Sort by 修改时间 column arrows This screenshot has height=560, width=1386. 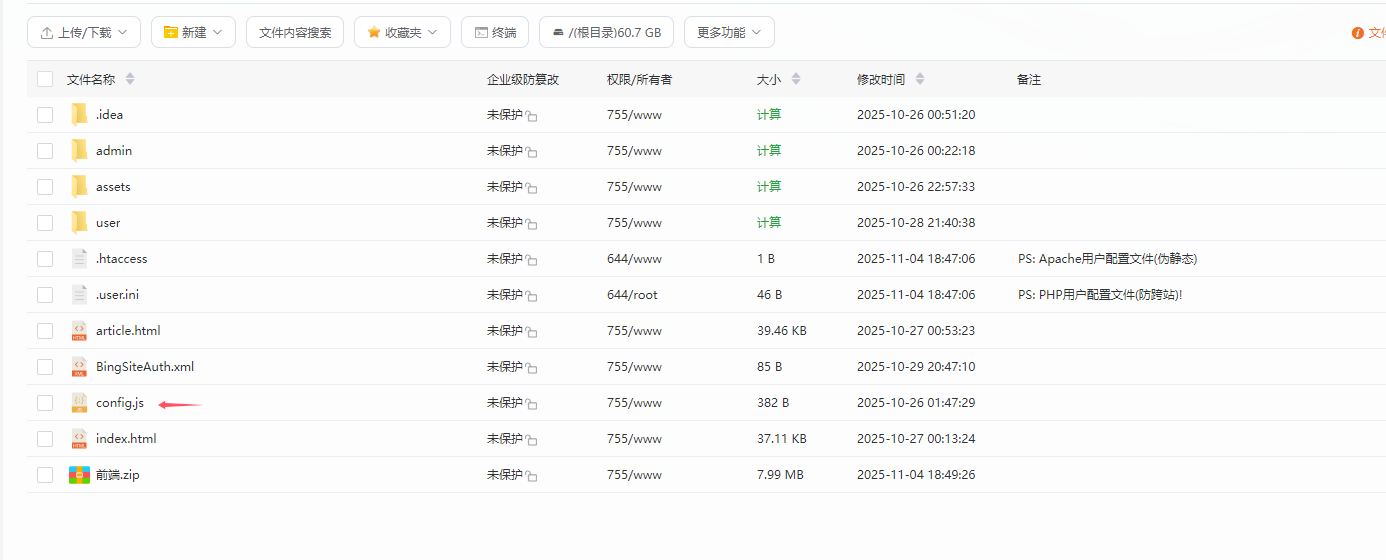pyautogui.click(x=920, y=79)
